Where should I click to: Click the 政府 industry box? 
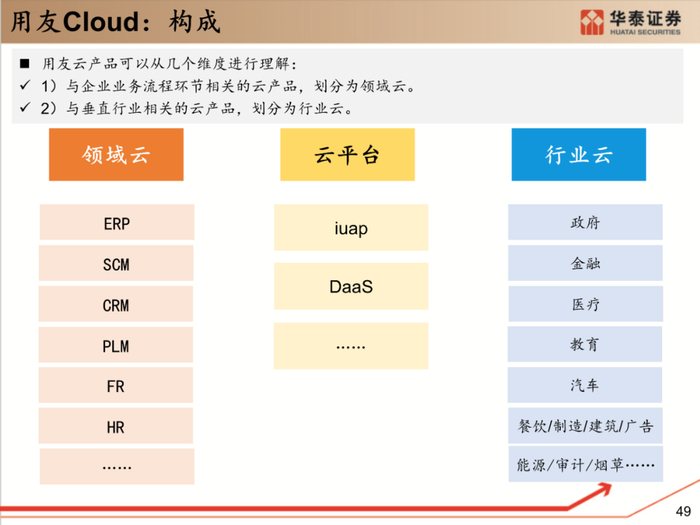click(585, 222)
